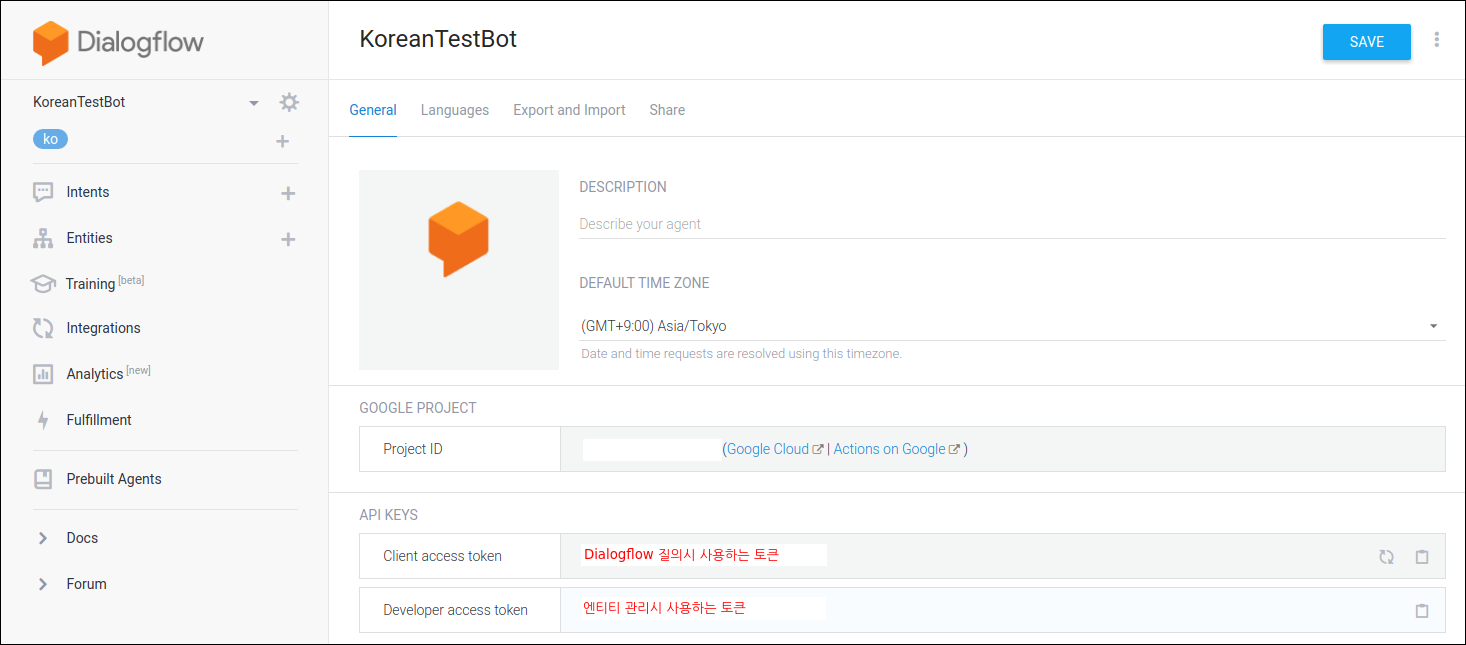Viewport: 1466px width, 645px height.
Task: Create new intent with plus icon
Action: point(288,193)
